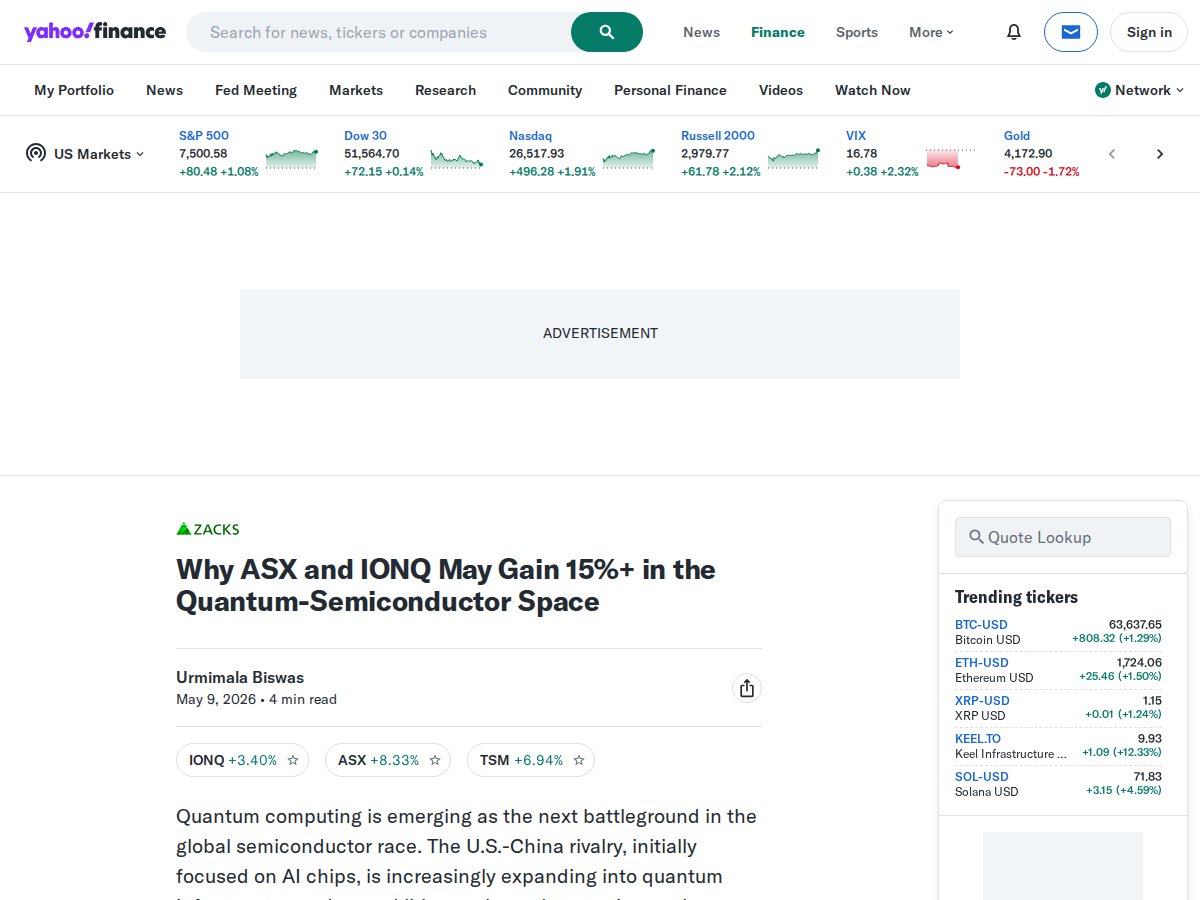This screenshot has width=1200, height=900.
Task: Click the green search magnifier button
Action: coord(607,32)
